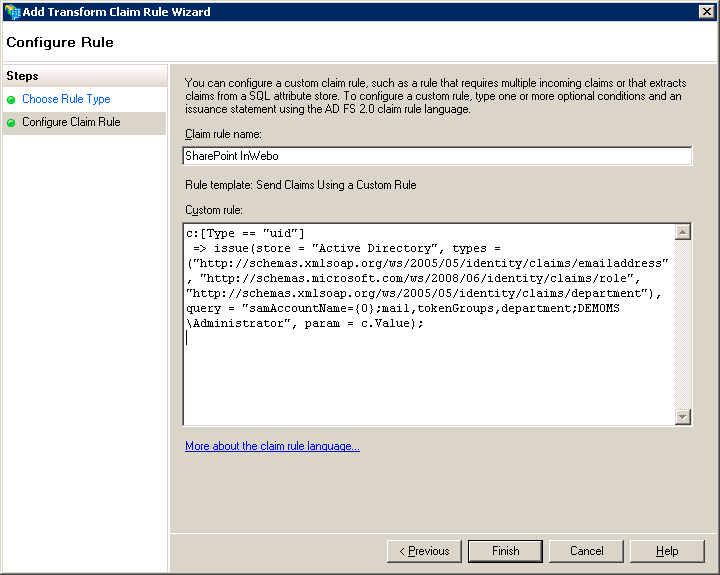Focus the Claim rule name field
The width and height of the screenshot is (720, 575).
437,156
